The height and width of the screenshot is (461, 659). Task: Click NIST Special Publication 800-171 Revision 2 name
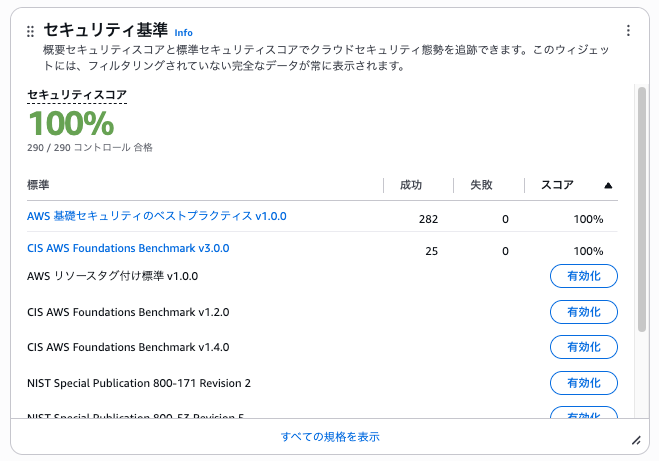tap(139, 383)
